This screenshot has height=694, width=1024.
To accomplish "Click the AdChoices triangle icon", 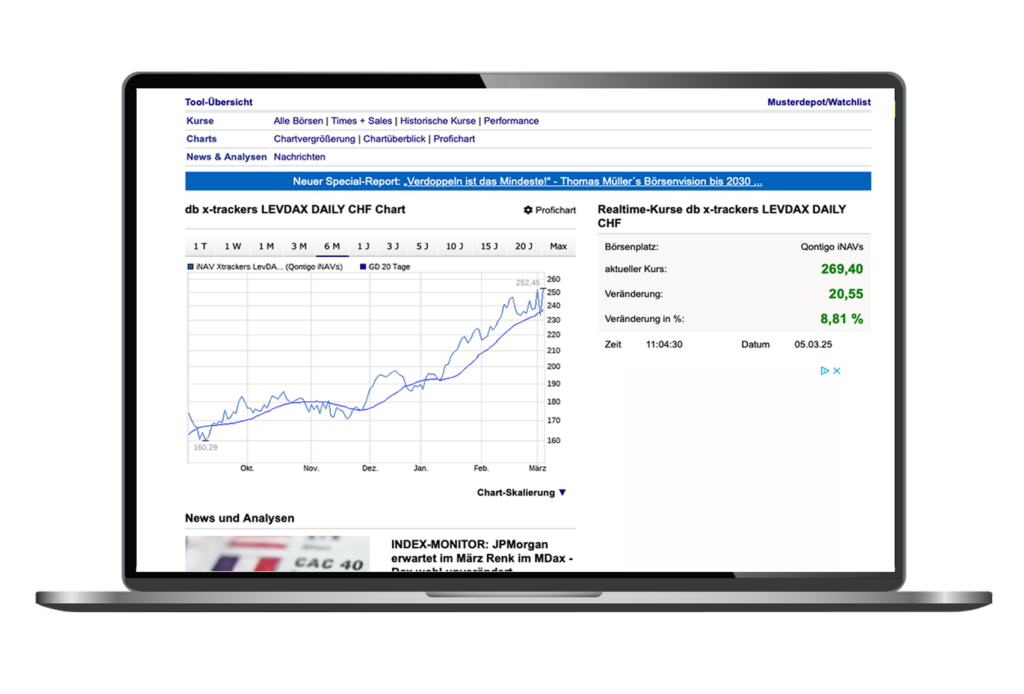I will tap(825, 371).
